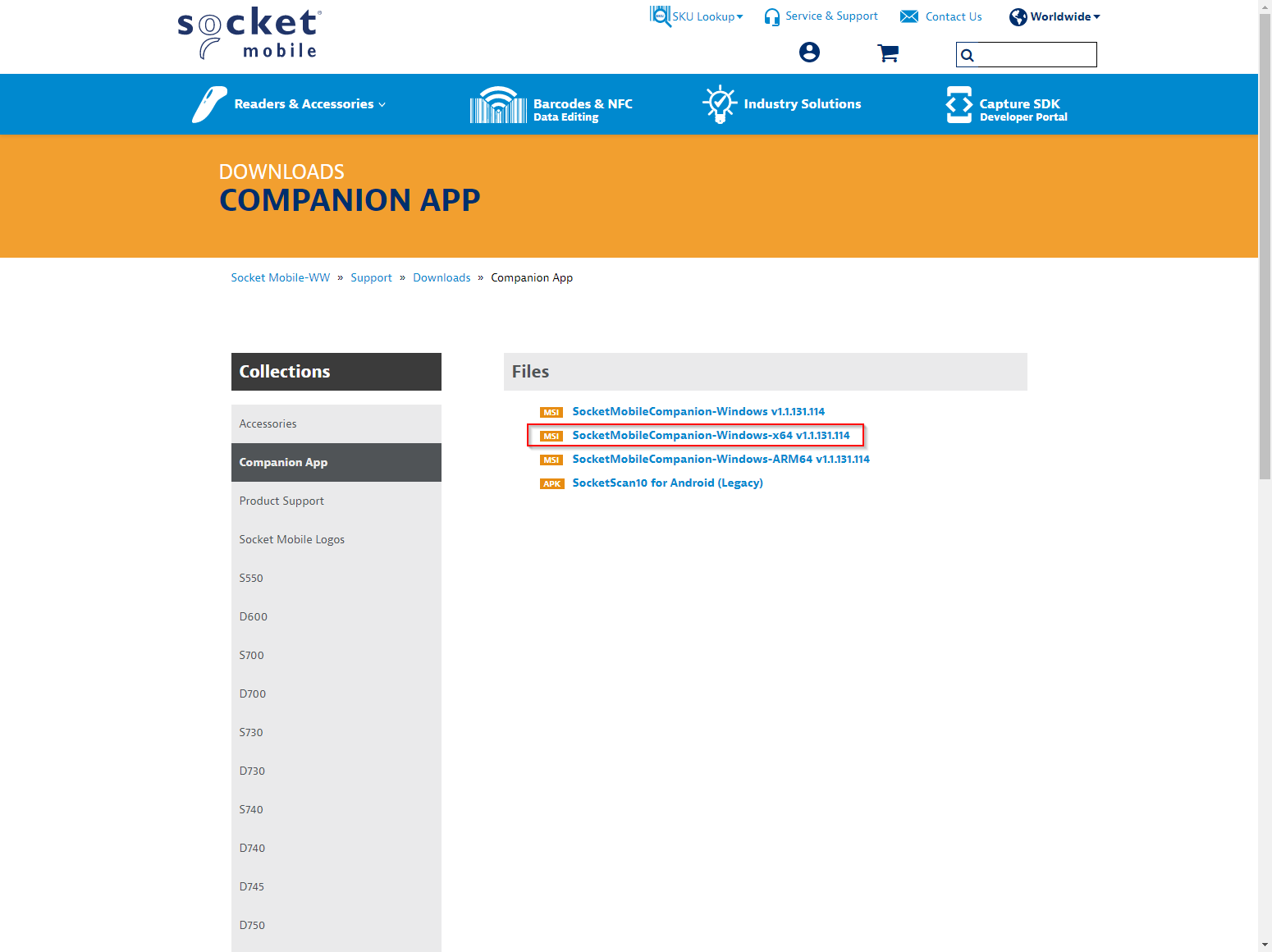Expand Readers & Accessories menu
The width and height of the screenshot is (1272, 952).
pos(309,104)
